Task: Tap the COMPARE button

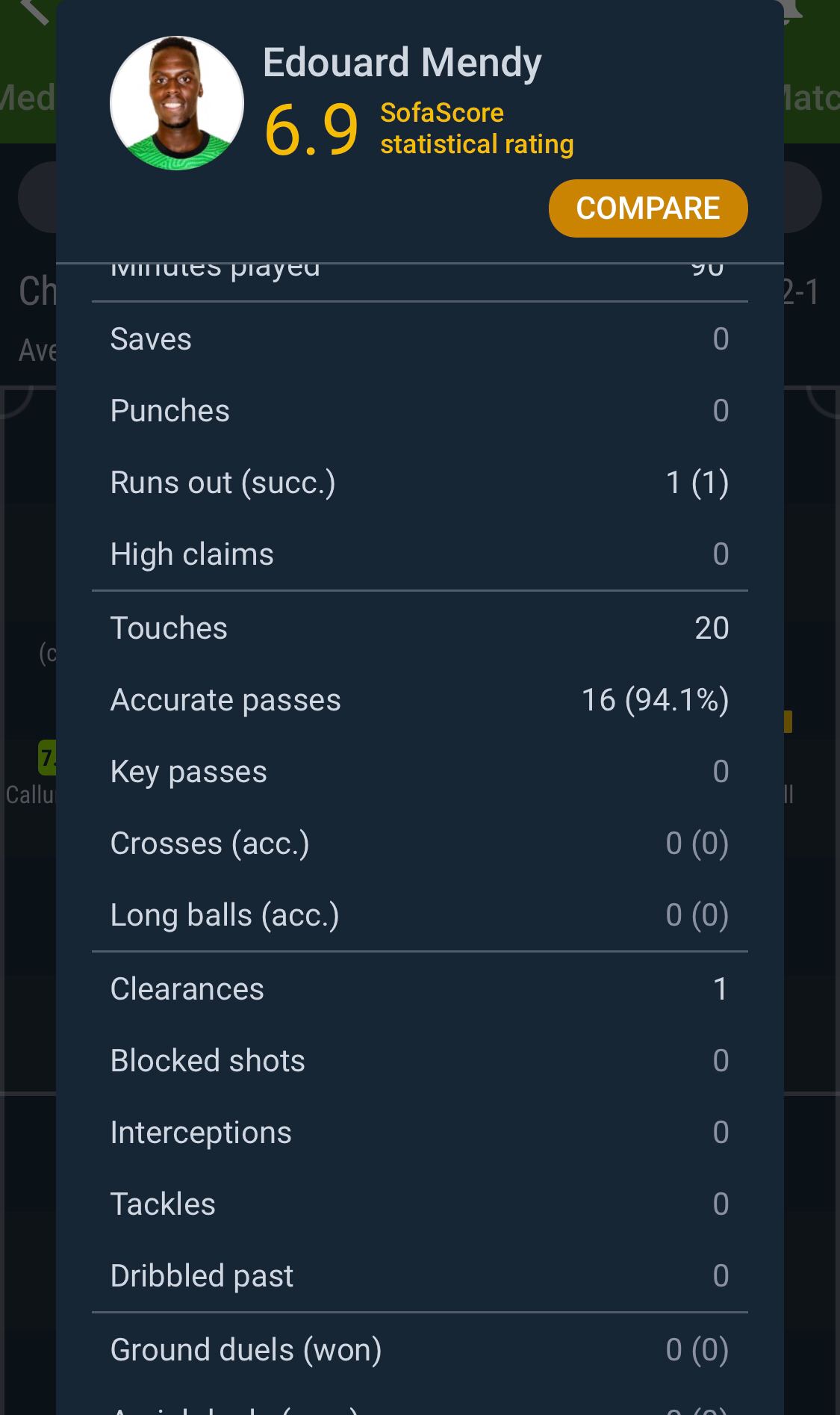Action: pos(648,208)
